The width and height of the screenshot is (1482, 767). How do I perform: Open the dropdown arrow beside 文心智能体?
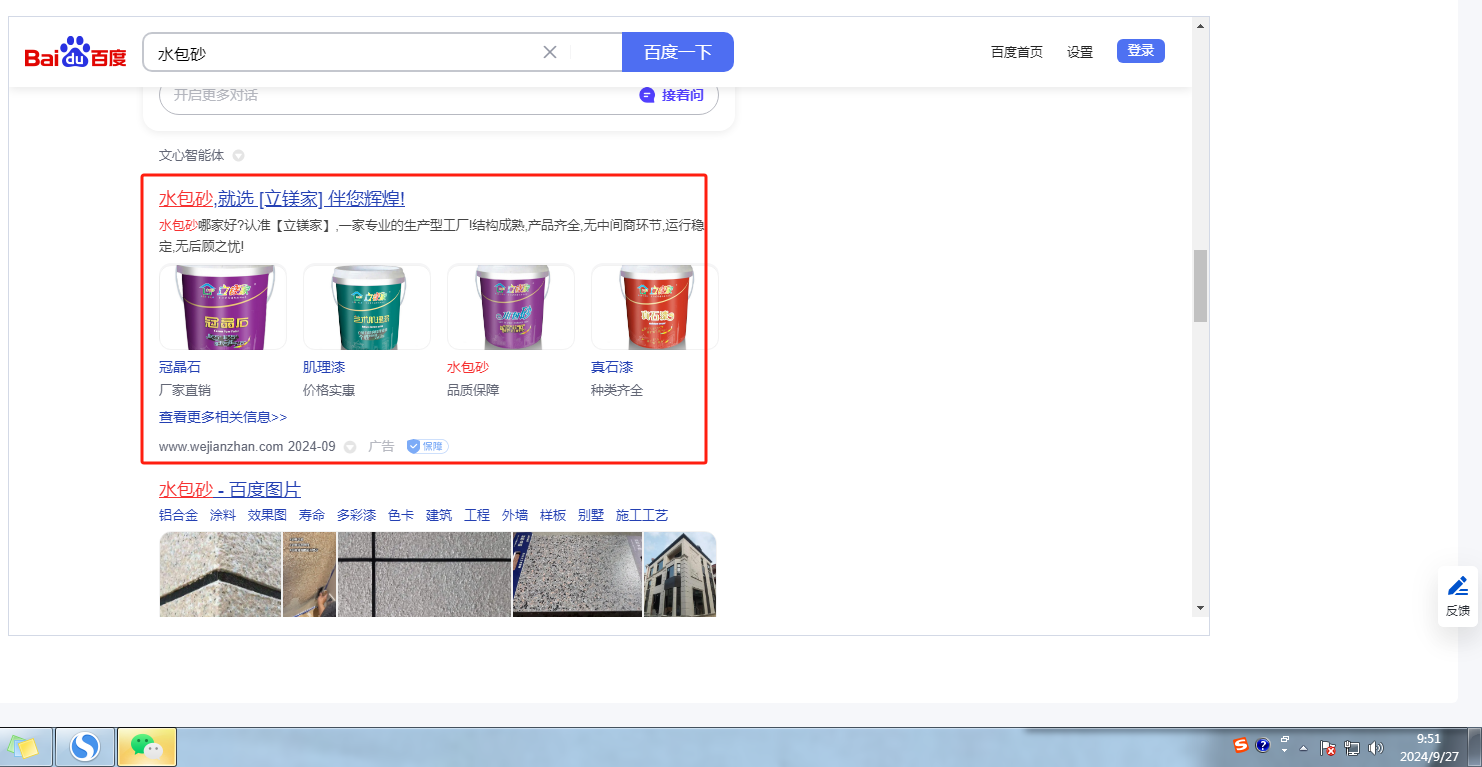238,155
